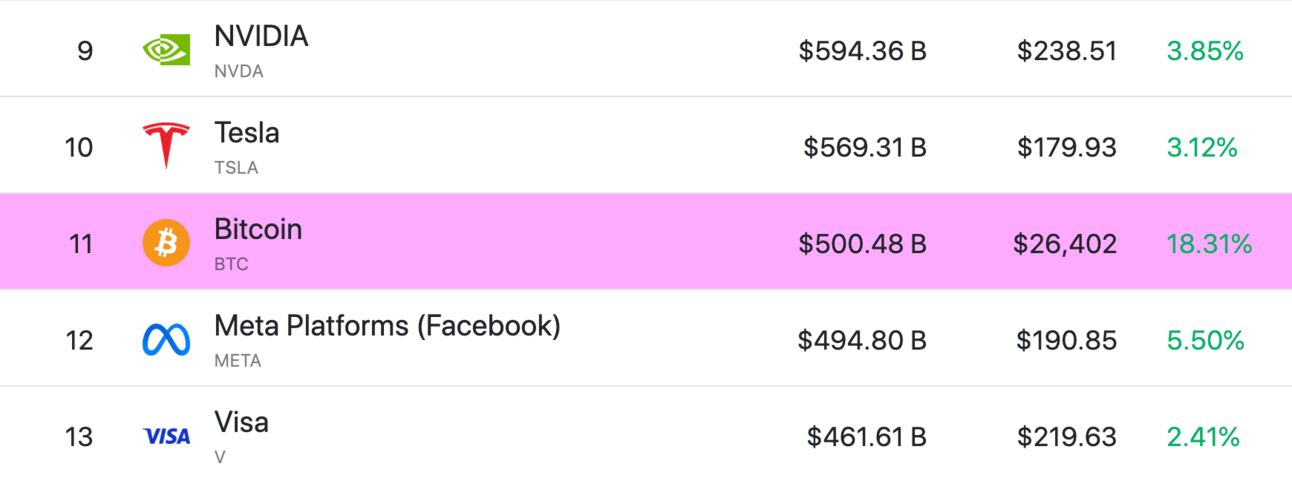
Task: Click NVIDIA's 3.85% change value
Action: (x=1205, y=51)
